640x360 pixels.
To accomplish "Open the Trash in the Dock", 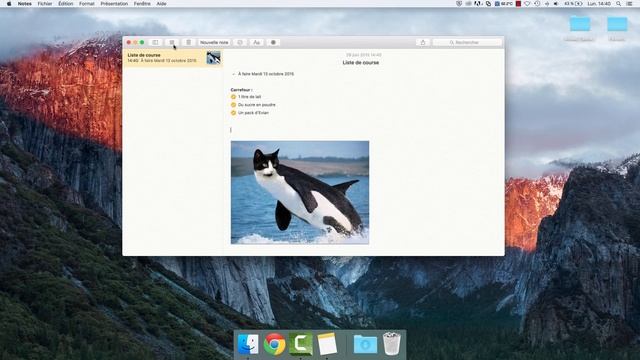I will [x=392, y=344].
